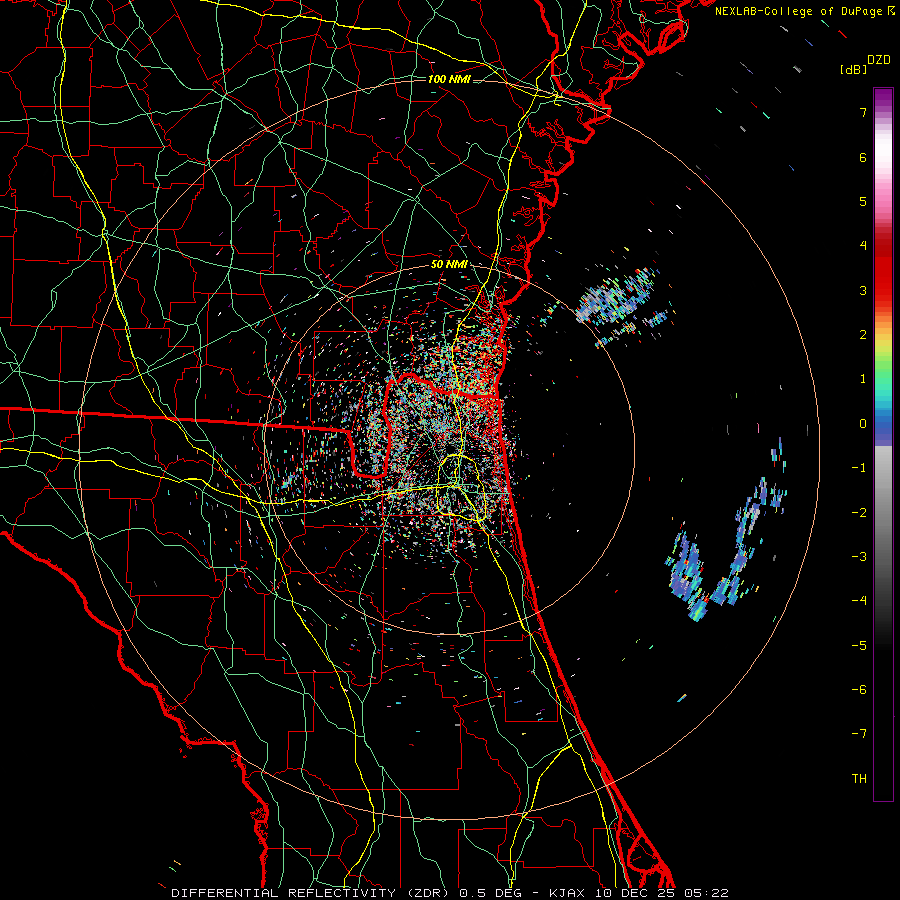Pick the 5 value on the scale

click(863, 201)
